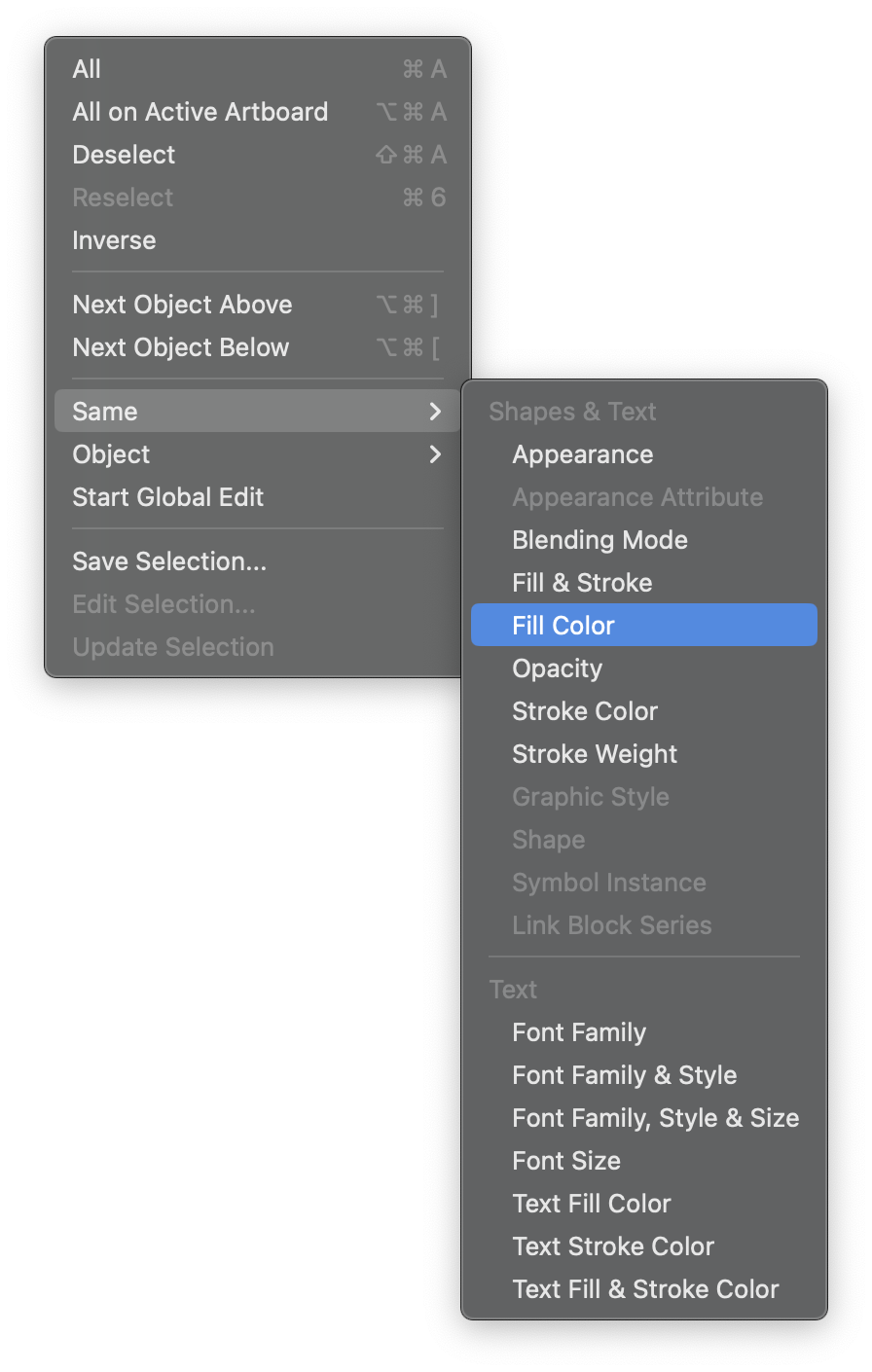
Task: Expand the Object submenu arrow
Action: tap(435, 454)
